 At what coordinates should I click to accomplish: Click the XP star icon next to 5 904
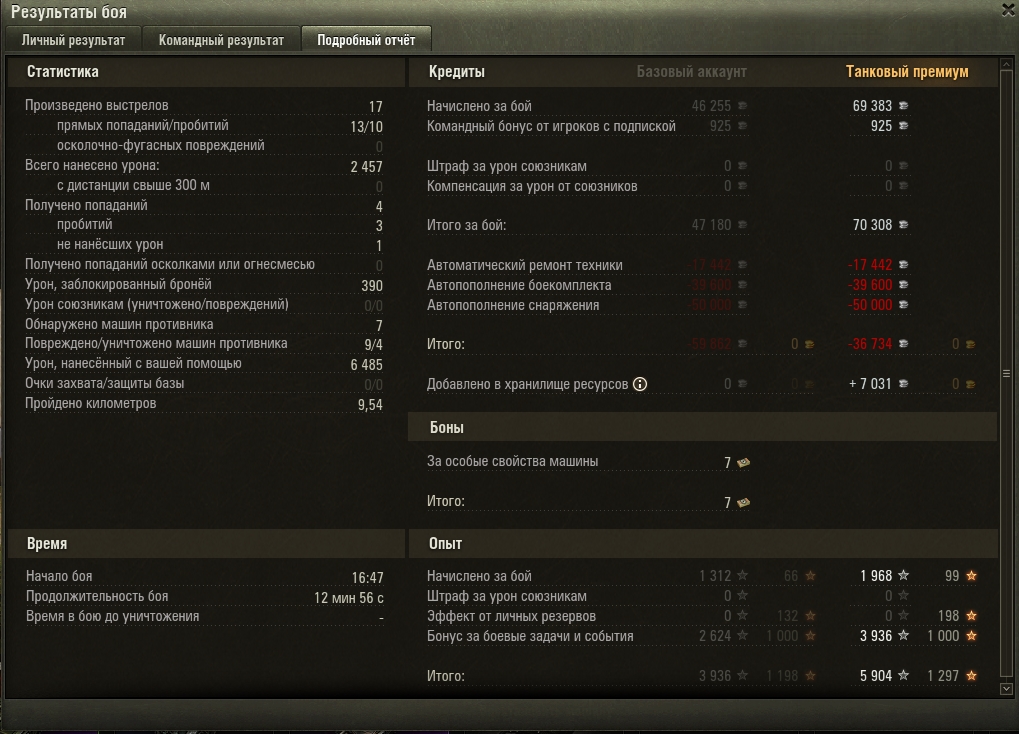903,676
